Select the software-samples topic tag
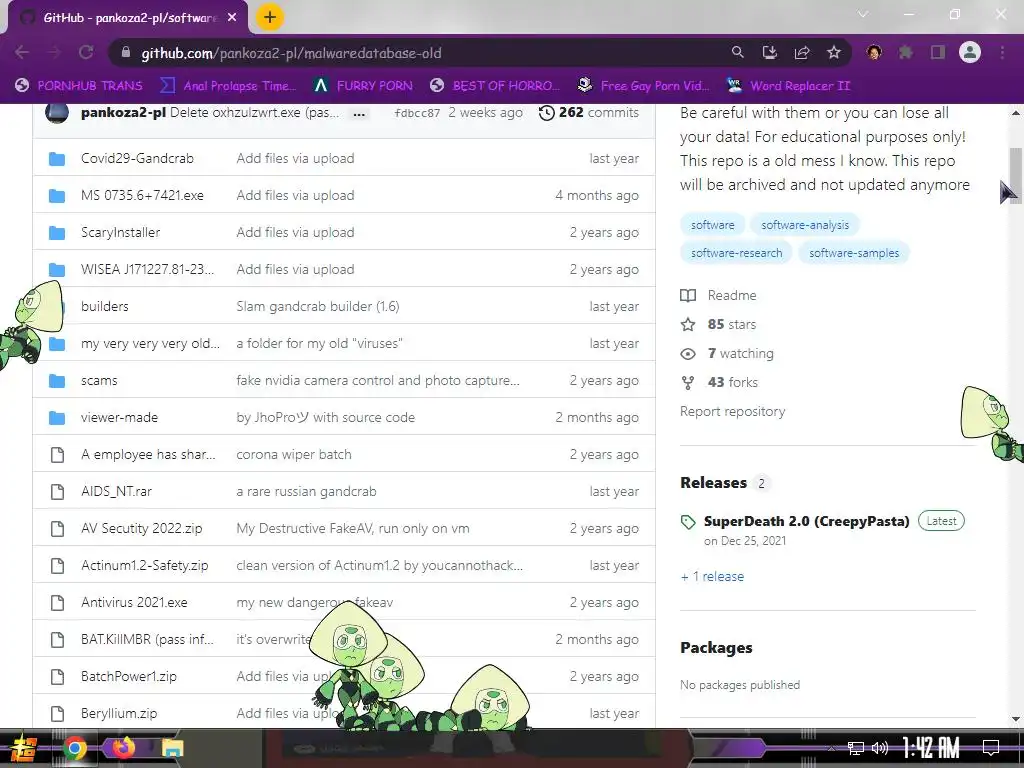 point(854,253)
